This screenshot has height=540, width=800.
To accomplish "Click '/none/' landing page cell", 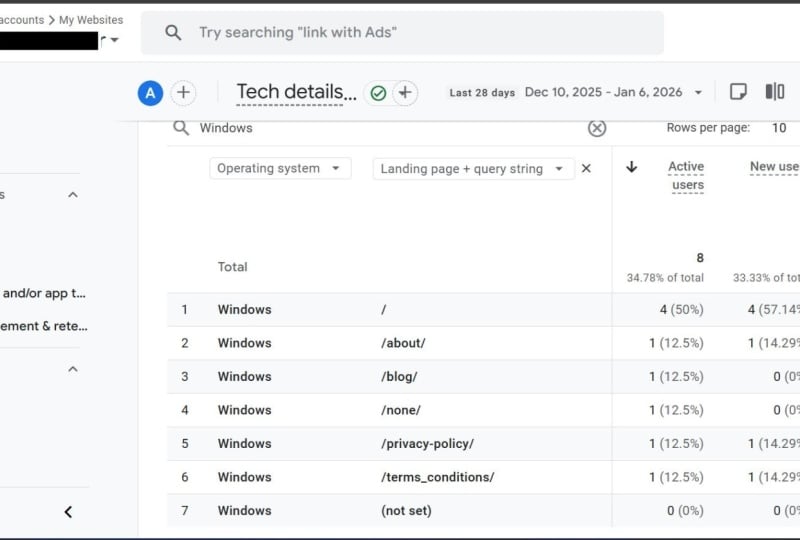I will point(401,410).
